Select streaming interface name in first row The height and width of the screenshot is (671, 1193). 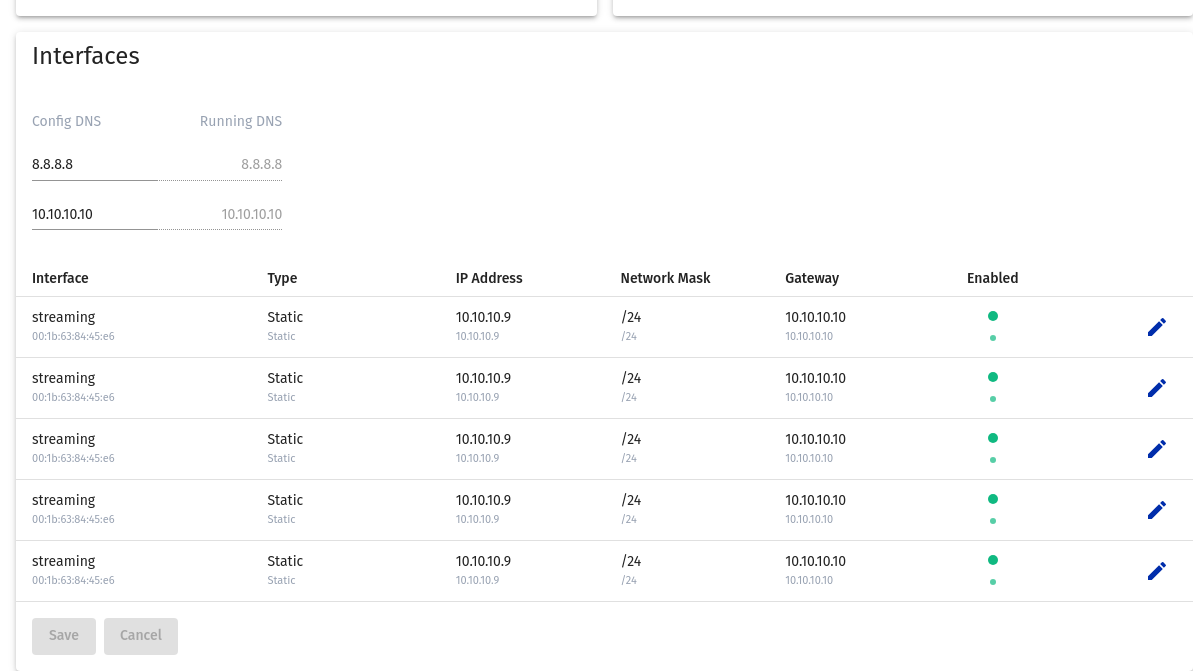tap(63, 317)
